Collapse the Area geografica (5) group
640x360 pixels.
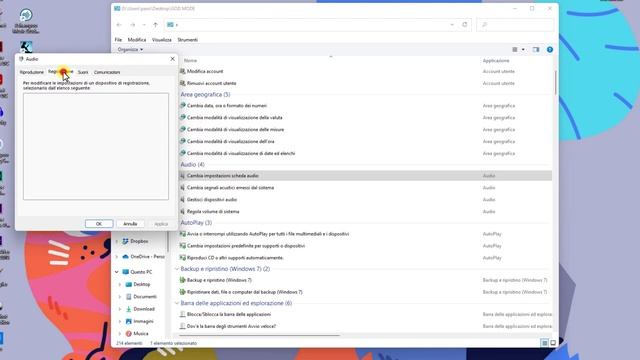coord(205,94)
